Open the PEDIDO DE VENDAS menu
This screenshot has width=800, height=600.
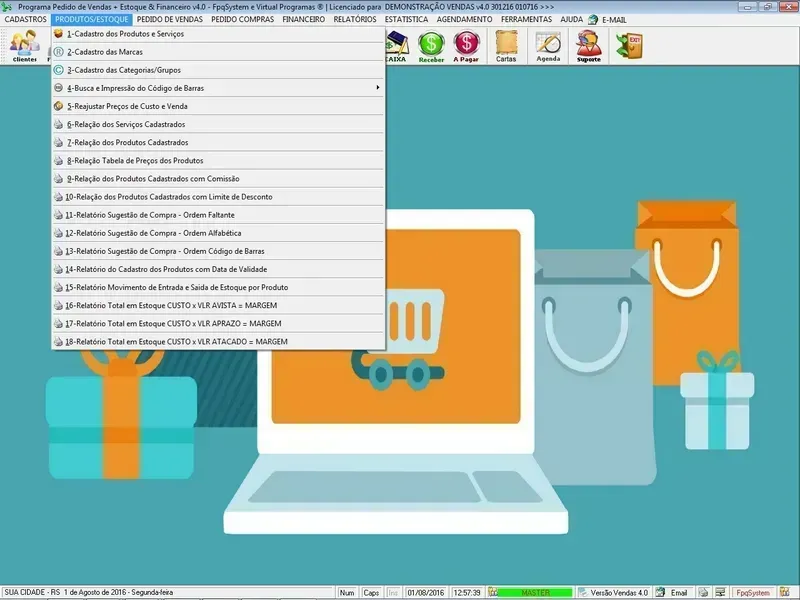169,19
